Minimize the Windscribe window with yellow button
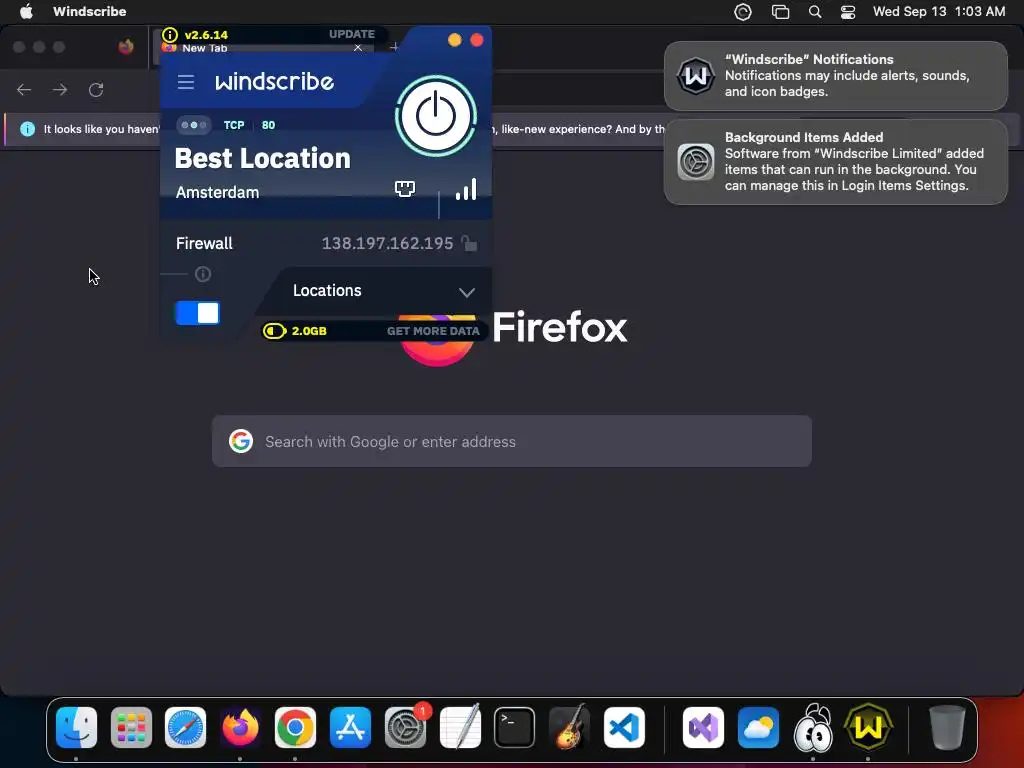The image size is (1024, 768). coord(455,40)
